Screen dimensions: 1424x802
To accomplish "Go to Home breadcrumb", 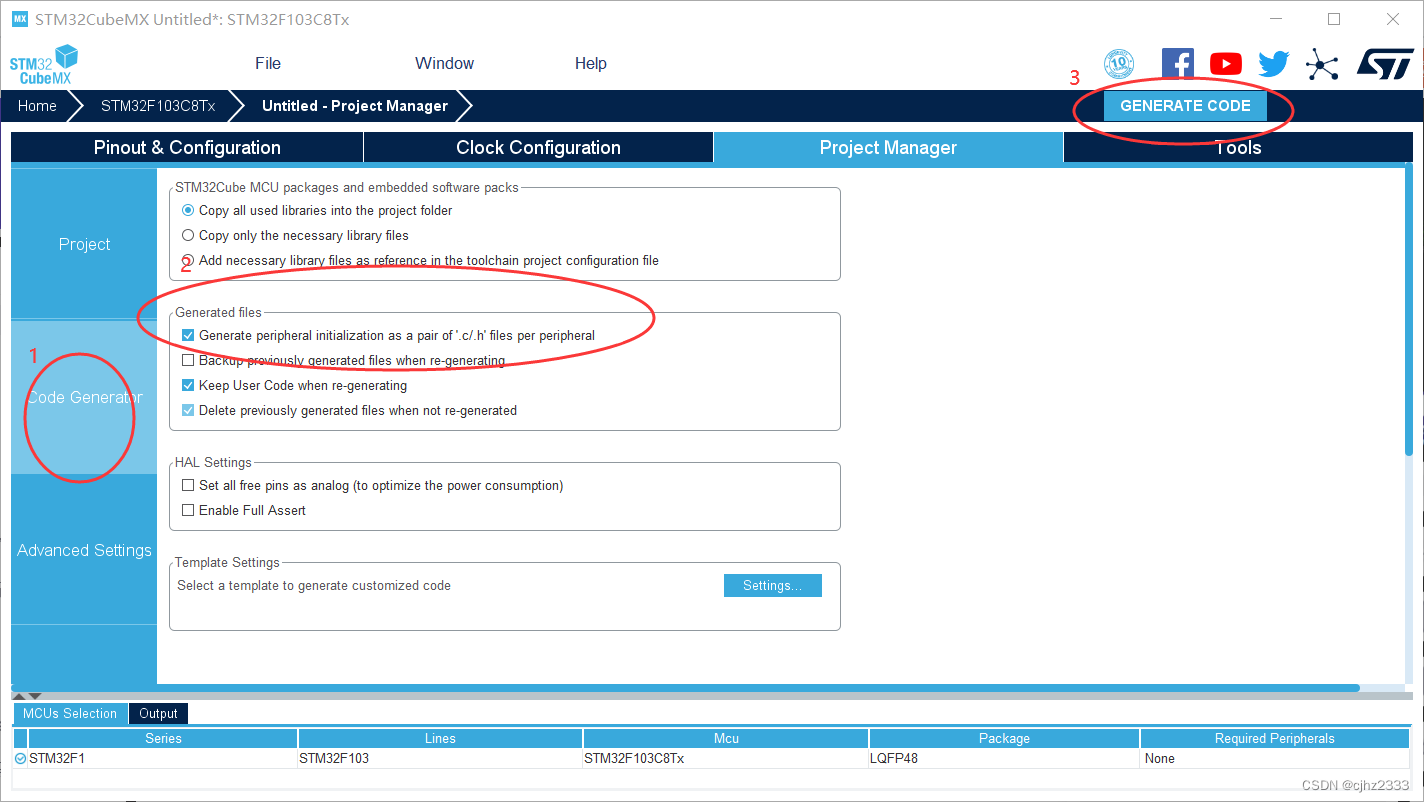I will pyautogui.click(x=37, y=106).
